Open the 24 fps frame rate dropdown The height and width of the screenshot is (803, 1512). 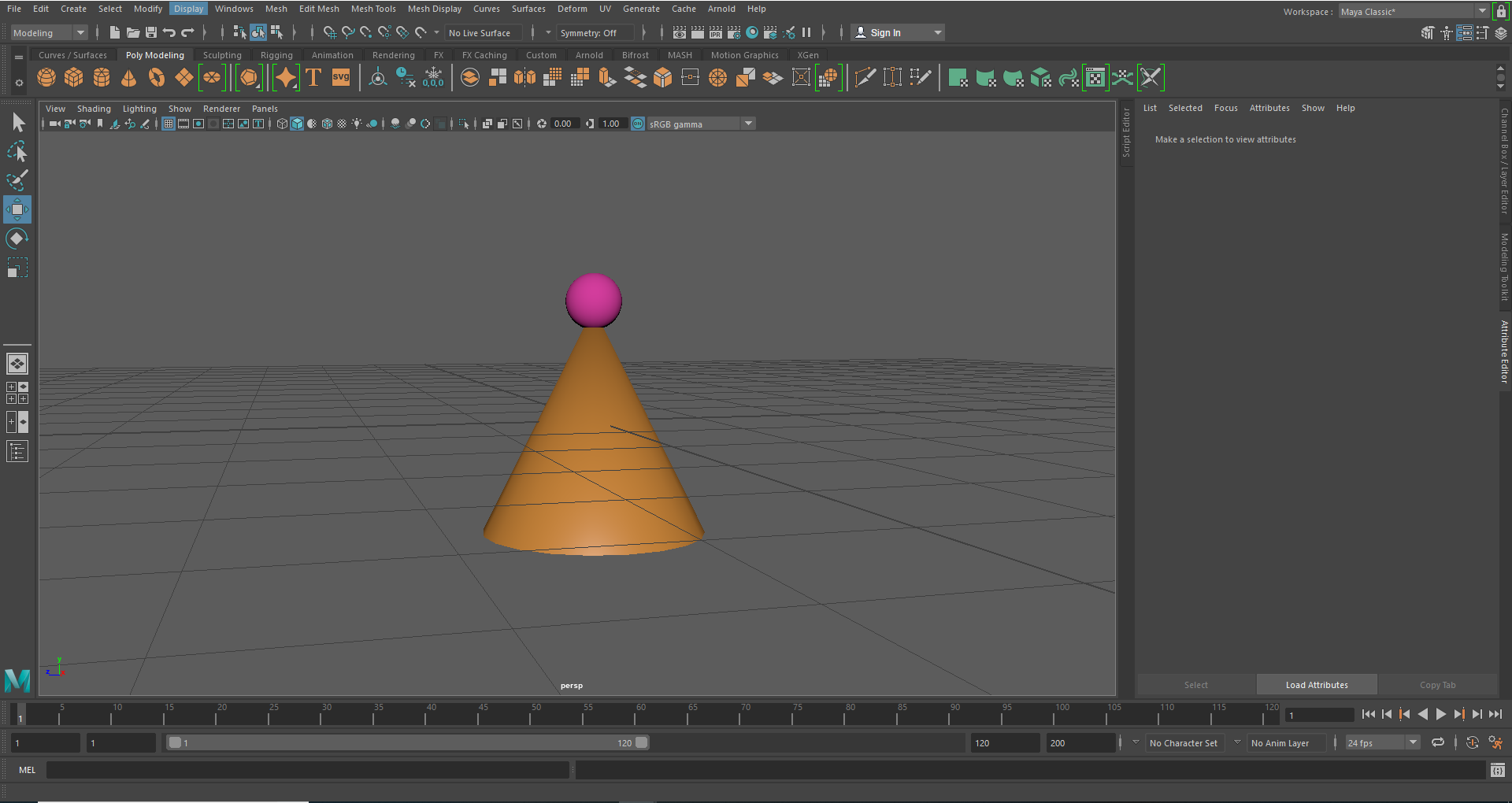(x=1382, y=742)
